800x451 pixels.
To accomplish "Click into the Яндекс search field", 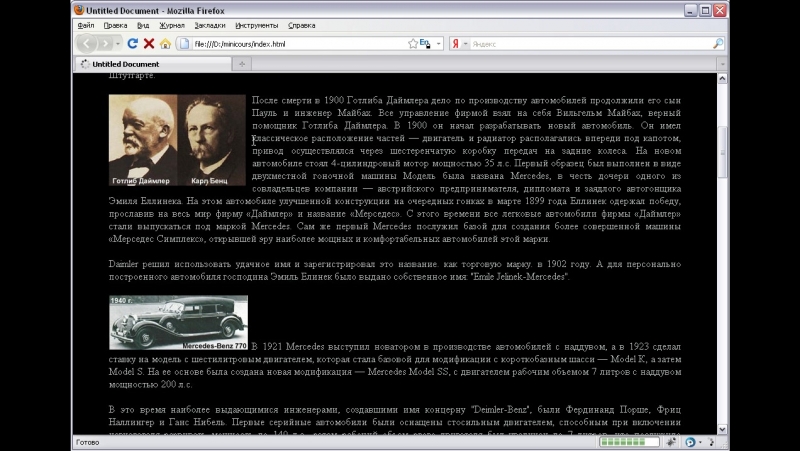I will [591, 44].
